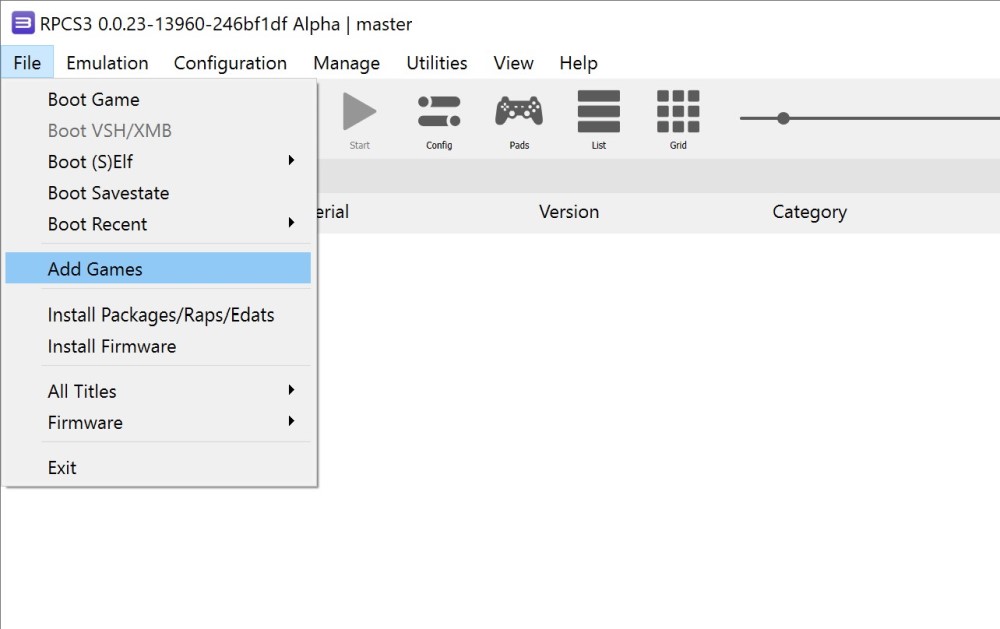Select Boot Savestate from menu
The width and height of the screenshot is (1000, 629).
tap(108, 193)
